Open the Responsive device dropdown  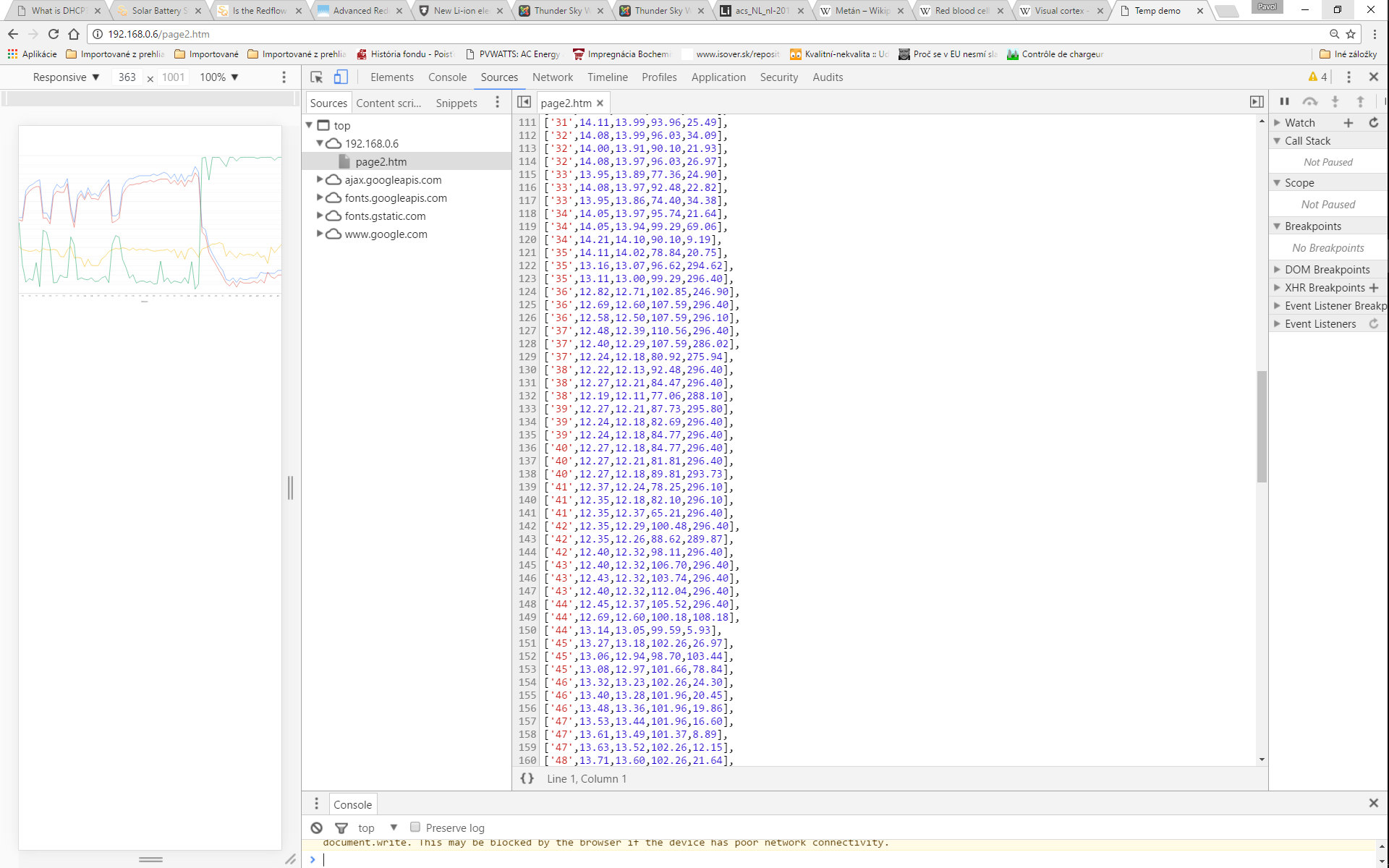click(66, 77)
